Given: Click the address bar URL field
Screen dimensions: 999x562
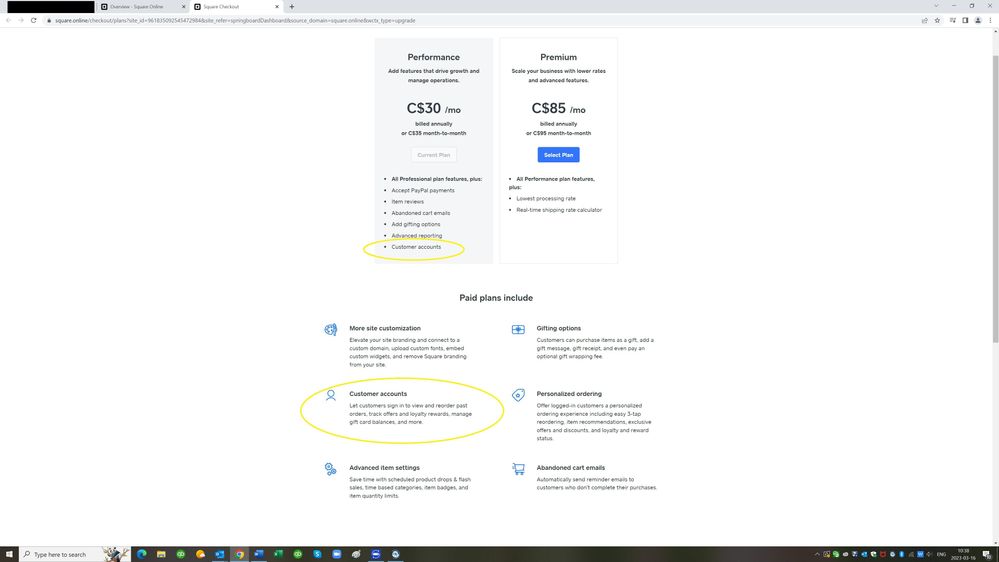Looking at the screenshot, I should click(400, 20).
